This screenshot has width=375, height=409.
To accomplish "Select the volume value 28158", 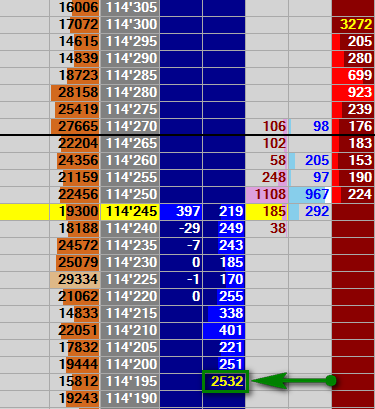I will (75, 92).
